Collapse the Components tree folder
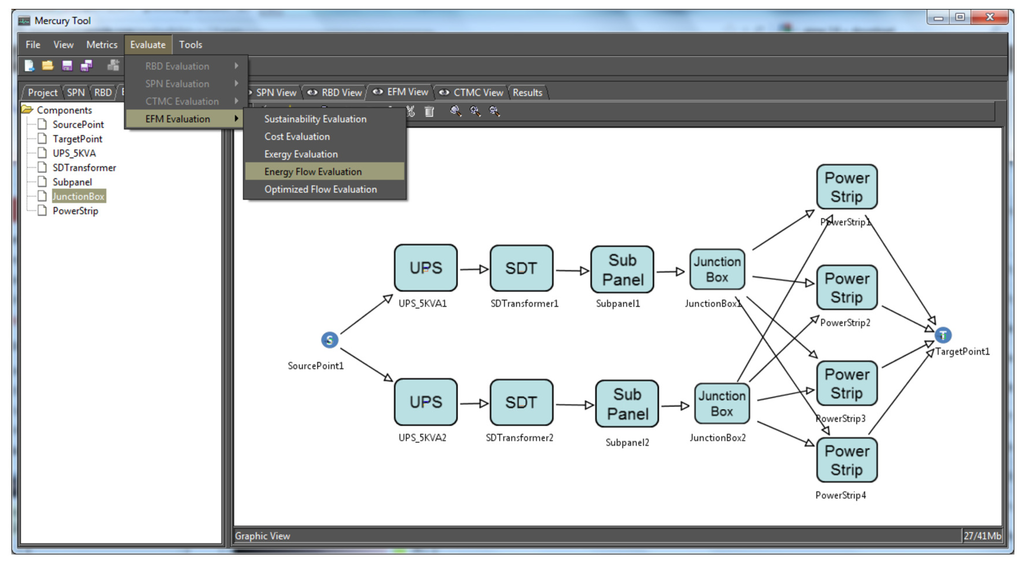 (27, 110)
